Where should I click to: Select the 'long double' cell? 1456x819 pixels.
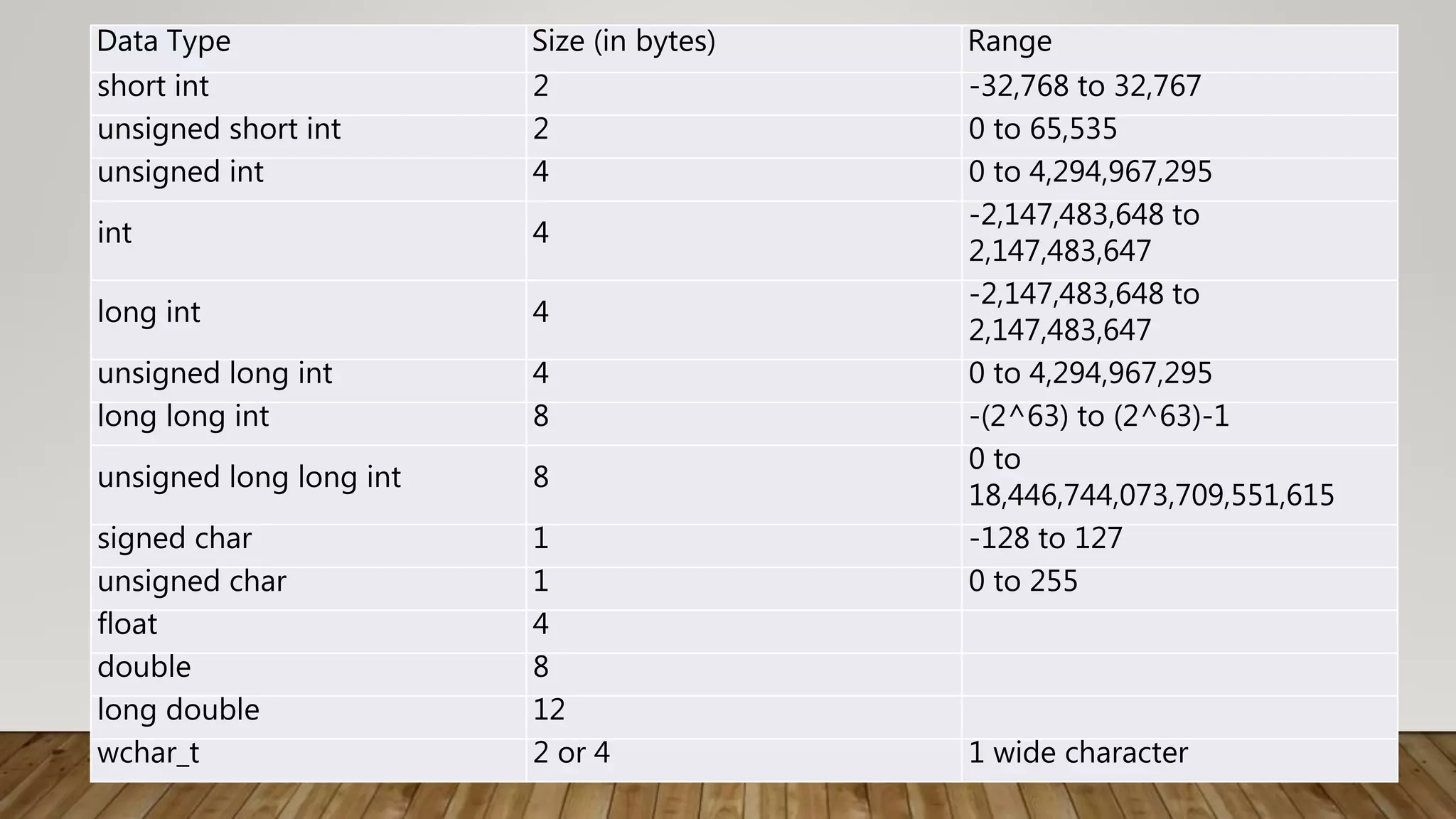pos(308,717)
